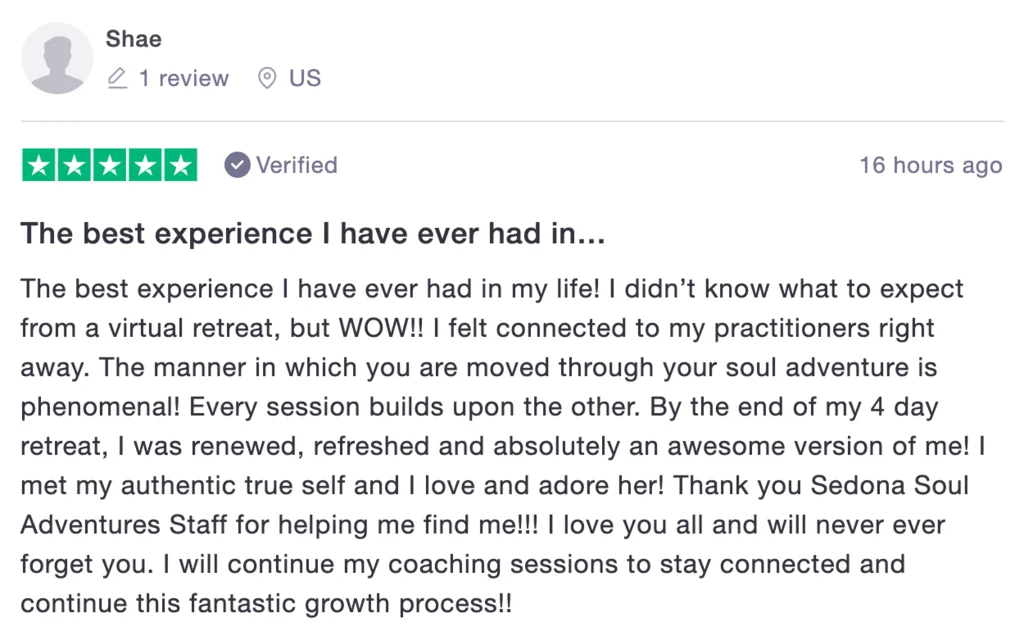Click the fourth green rating star
Viewport: 1024px width, 636px height.
click(x=145, y=165)
